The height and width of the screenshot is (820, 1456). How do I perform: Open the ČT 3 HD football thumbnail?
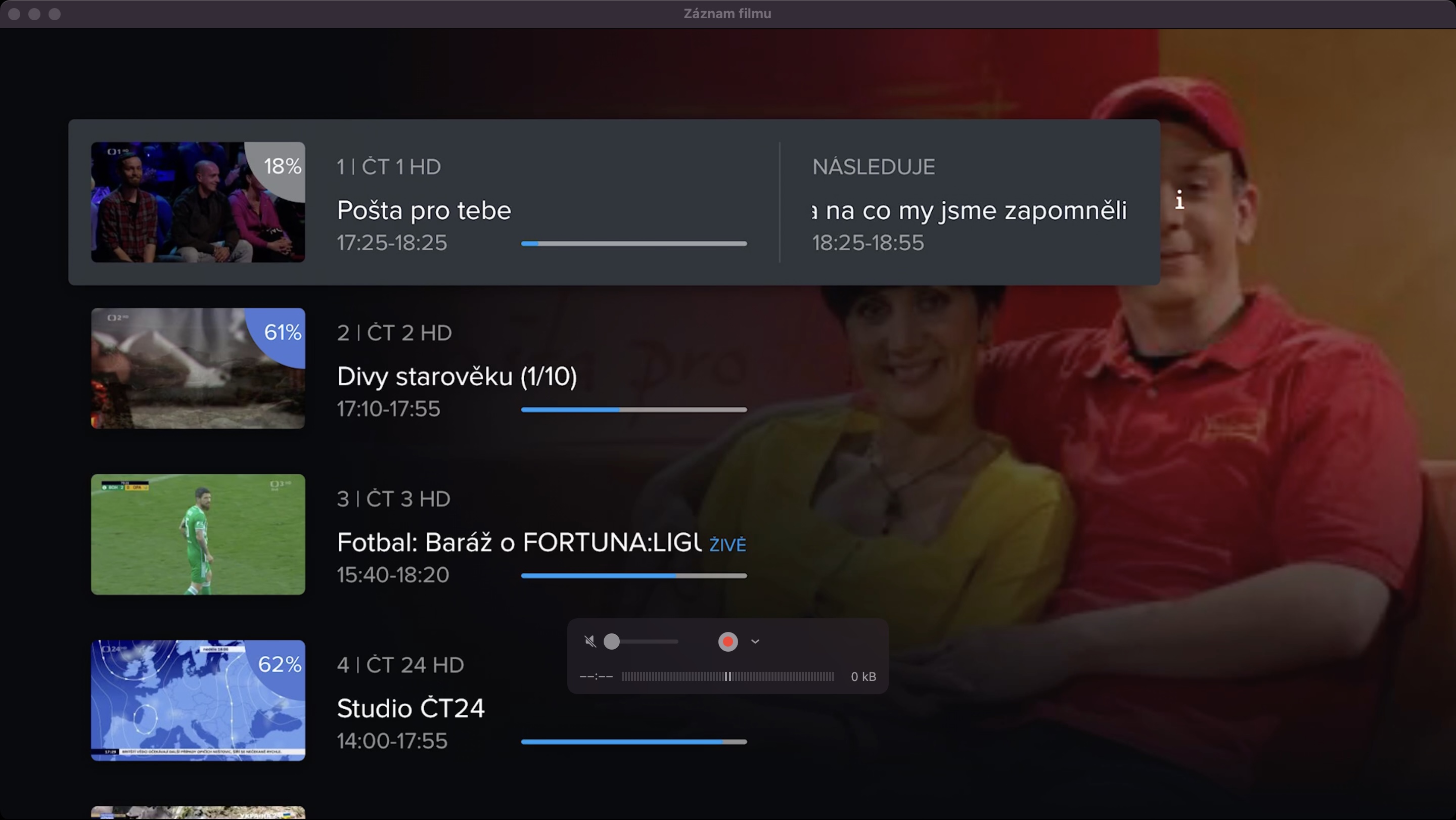pyautogui.click(x=198, y=534)
